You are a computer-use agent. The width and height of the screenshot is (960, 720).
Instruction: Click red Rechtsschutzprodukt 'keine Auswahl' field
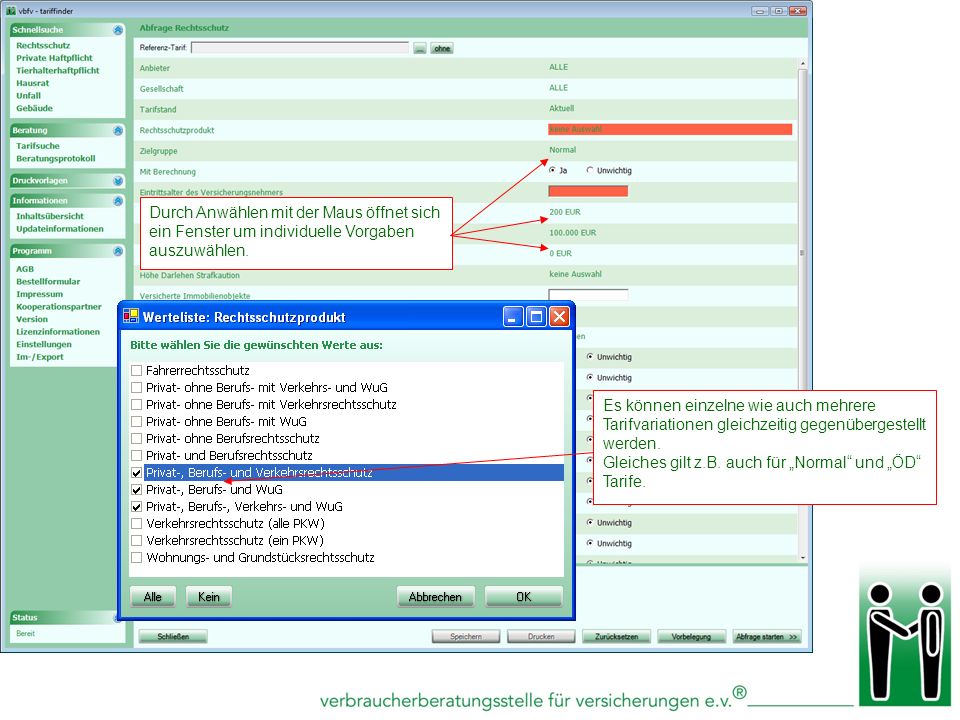[670, 129]
